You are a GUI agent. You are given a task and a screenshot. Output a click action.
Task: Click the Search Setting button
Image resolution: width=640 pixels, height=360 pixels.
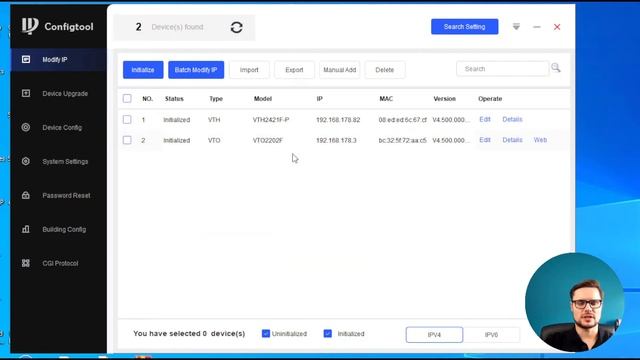[x=464, y=27]
